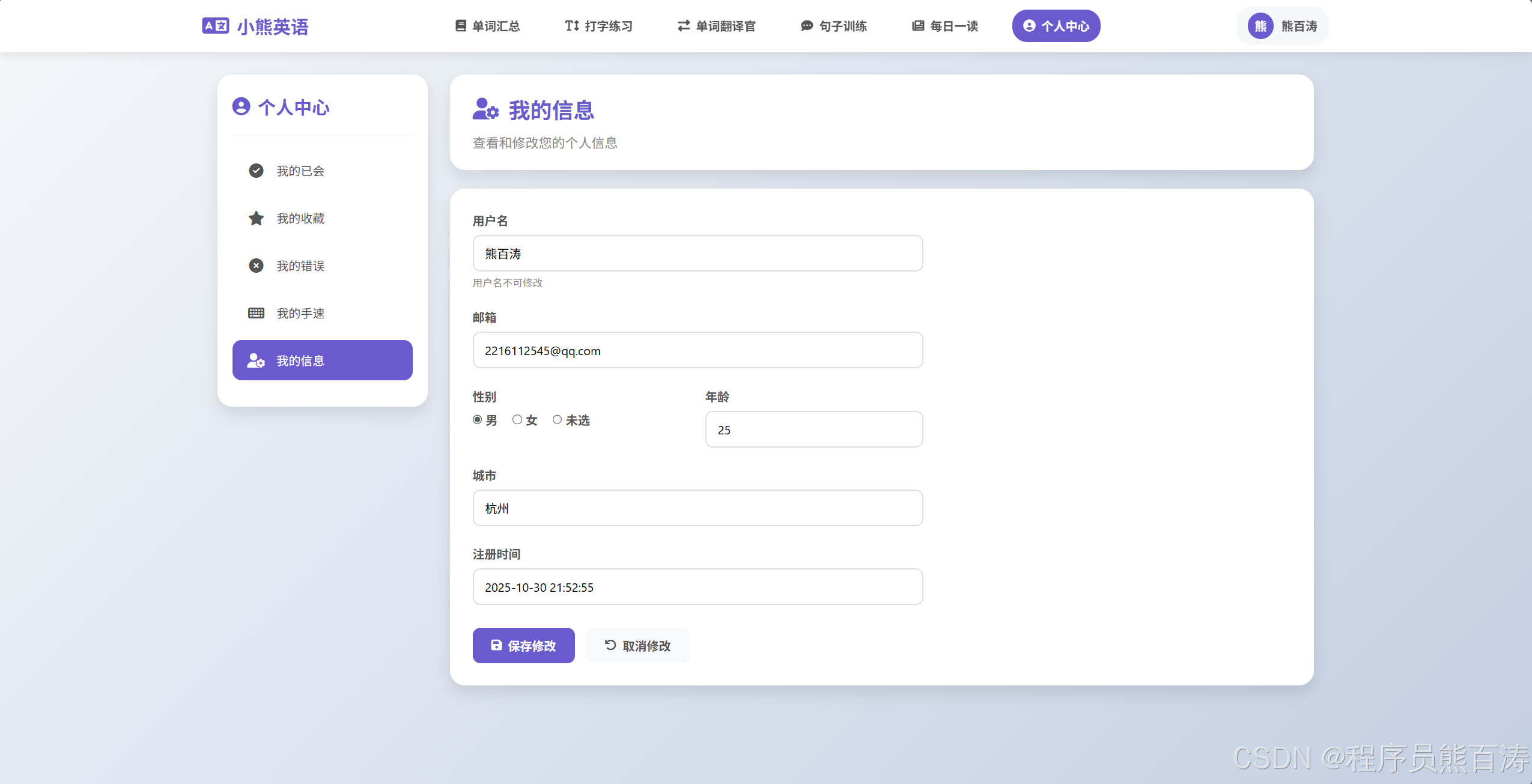Click the user-gear icon in the 我的信息 page title

tap(485, 109)
